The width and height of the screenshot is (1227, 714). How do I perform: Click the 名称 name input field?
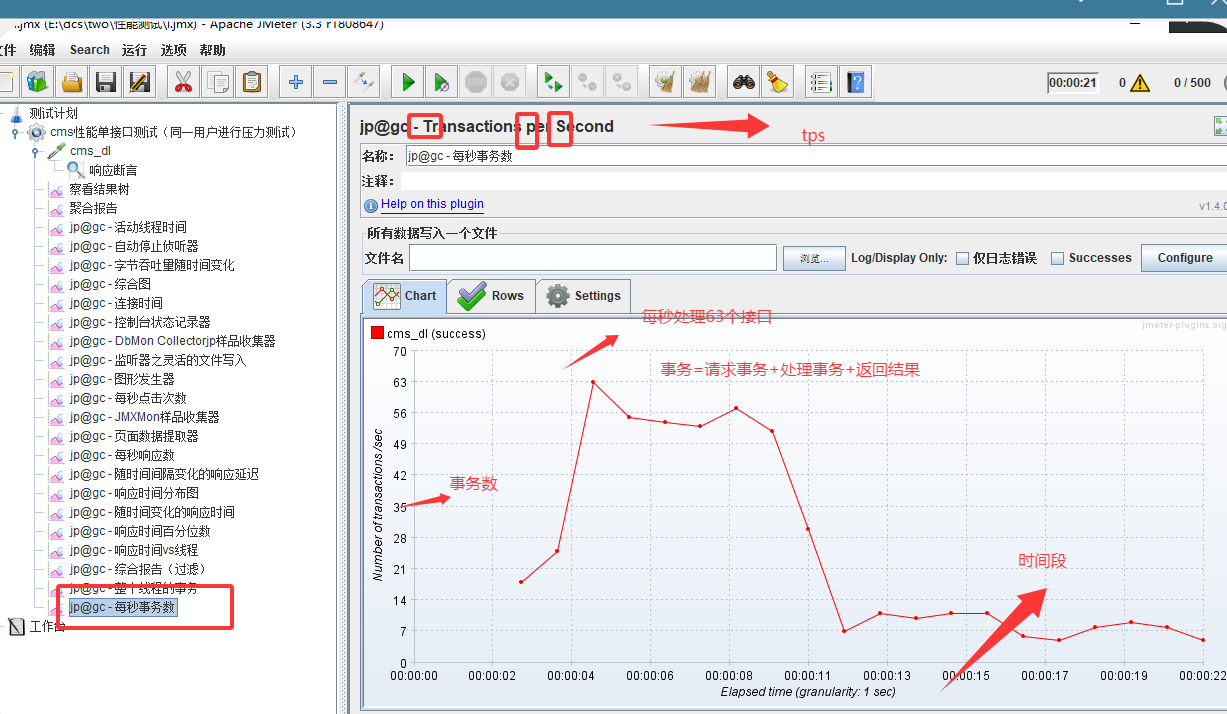(x=815, y=156)
